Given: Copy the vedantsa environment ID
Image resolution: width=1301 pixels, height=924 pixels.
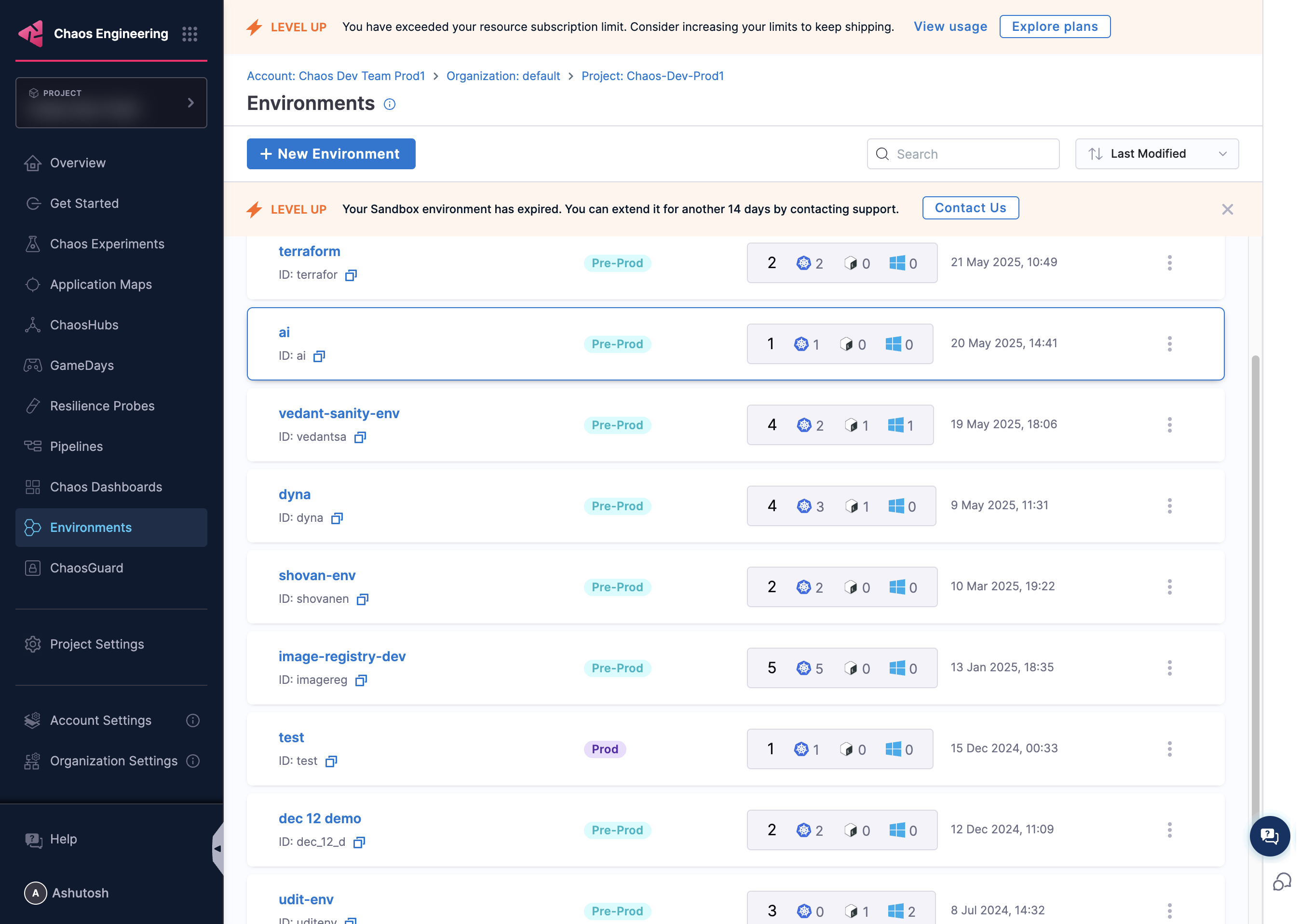Looking at the screenshot, I should [360, 437].
